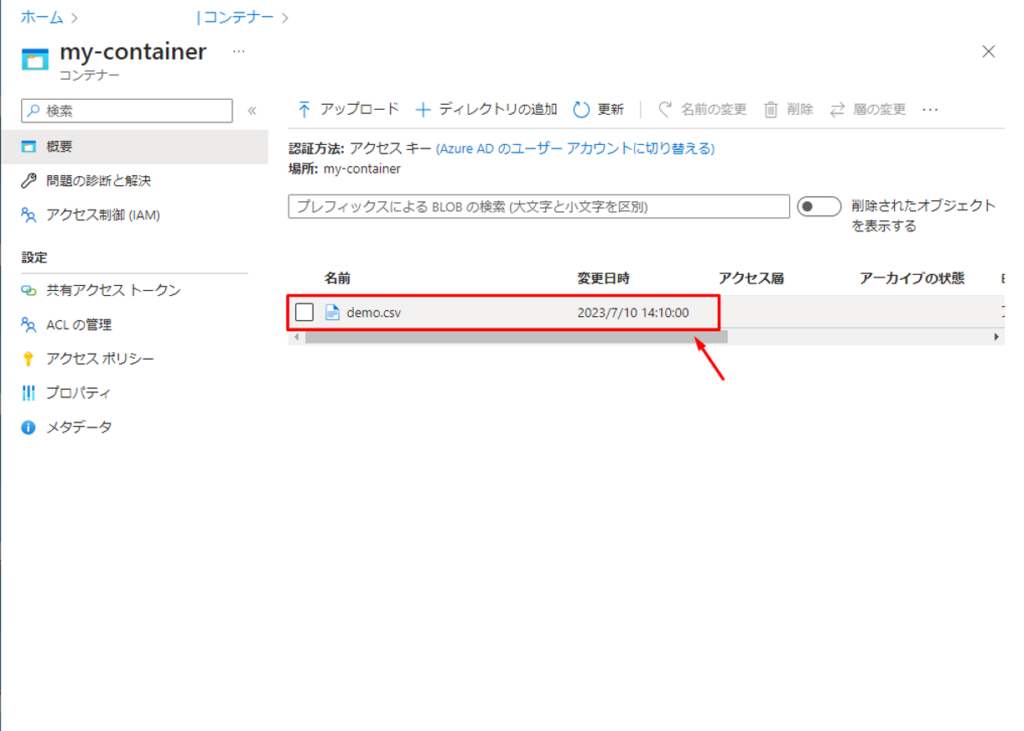Focus the プレフィックスによる BLOB の検索 field
The image size is (1024, 731).
(539, 206)
